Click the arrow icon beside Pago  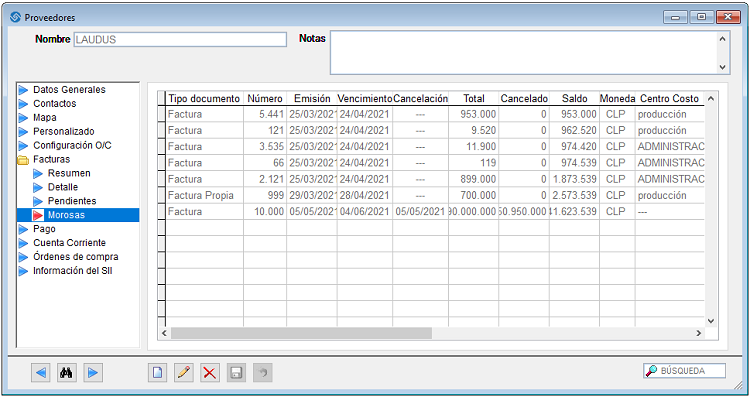(x=23, y=229)
